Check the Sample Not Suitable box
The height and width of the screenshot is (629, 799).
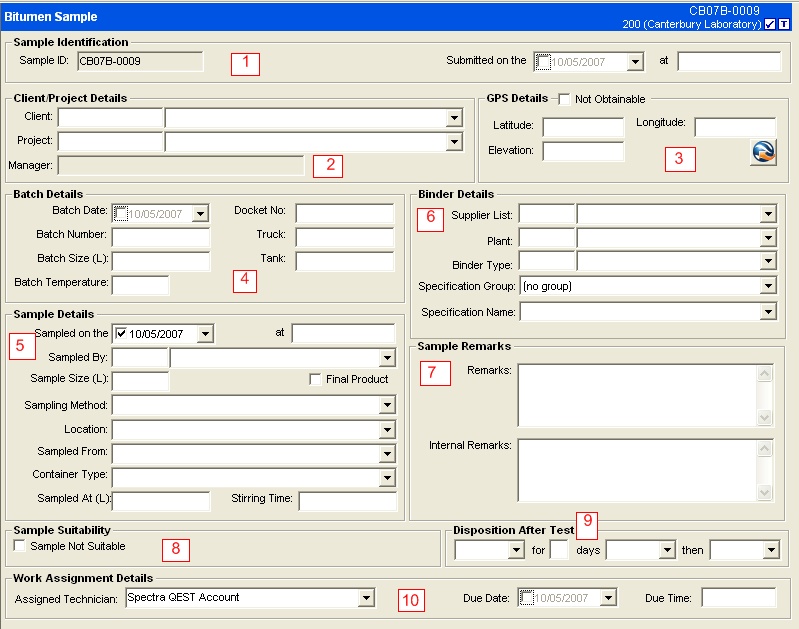20,546
